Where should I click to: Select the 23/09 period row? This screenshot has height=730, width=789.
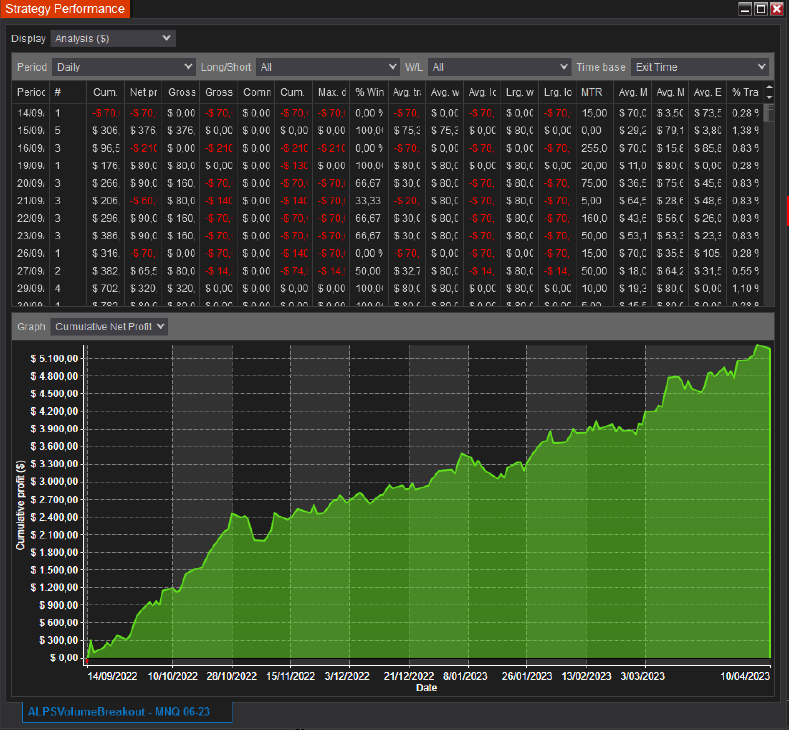[387, 235]
